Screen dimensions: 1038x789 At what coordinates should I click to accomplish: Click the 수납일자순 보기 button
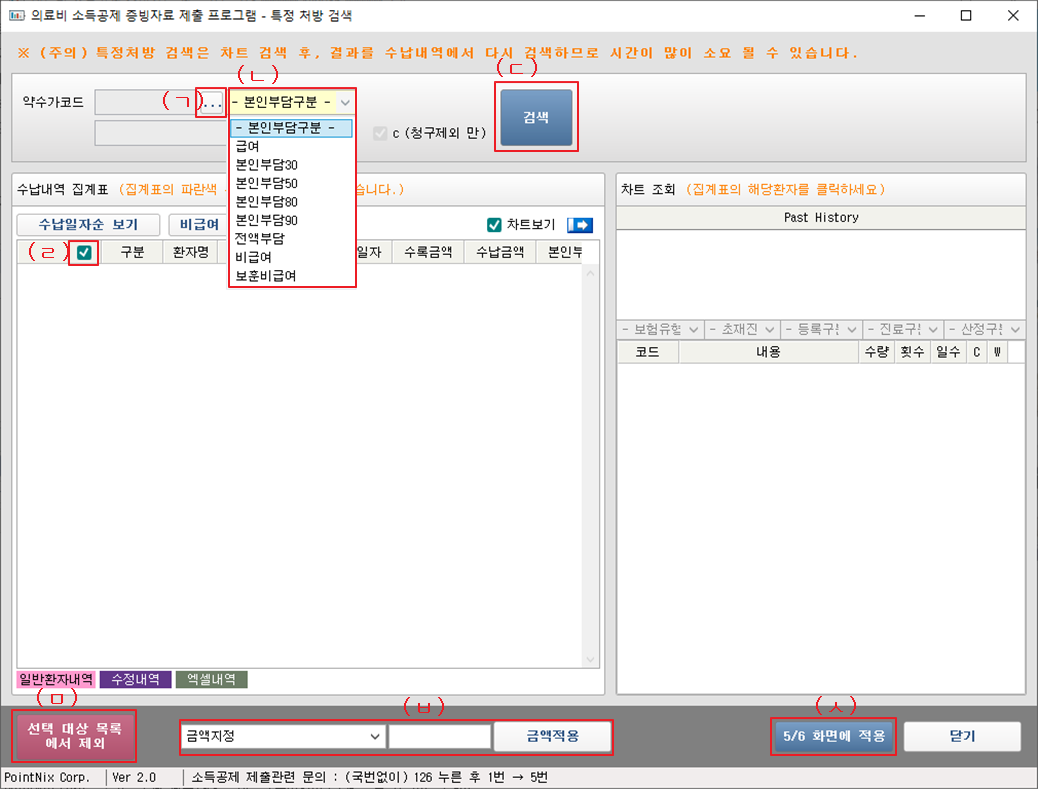88,225
